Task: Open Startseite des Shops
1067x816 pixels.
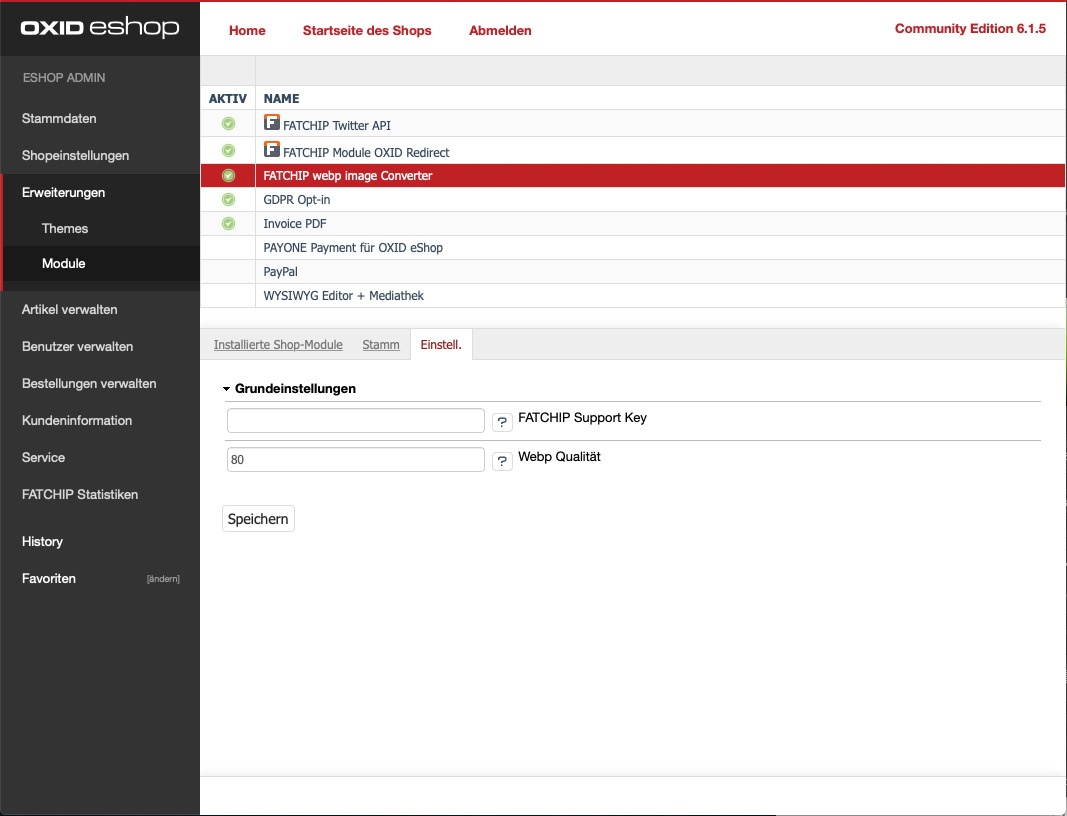Action: pyautogui.click(x=367, y=30)
